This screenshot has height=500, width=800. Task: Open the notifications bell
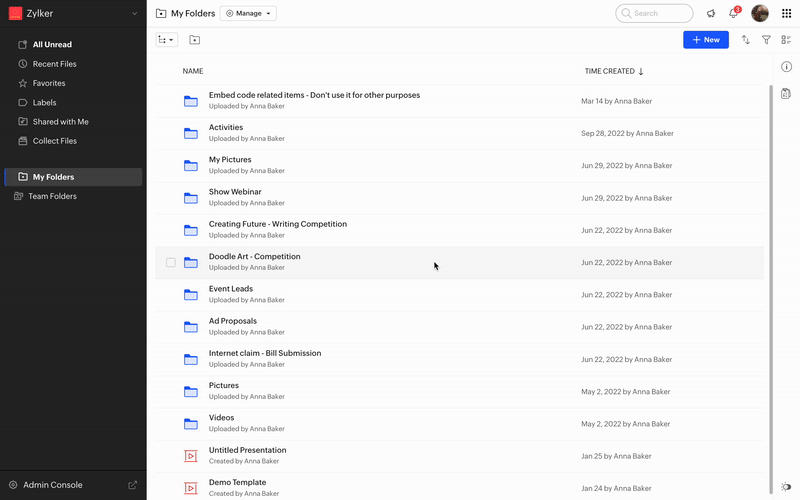[x=735, y=14]
